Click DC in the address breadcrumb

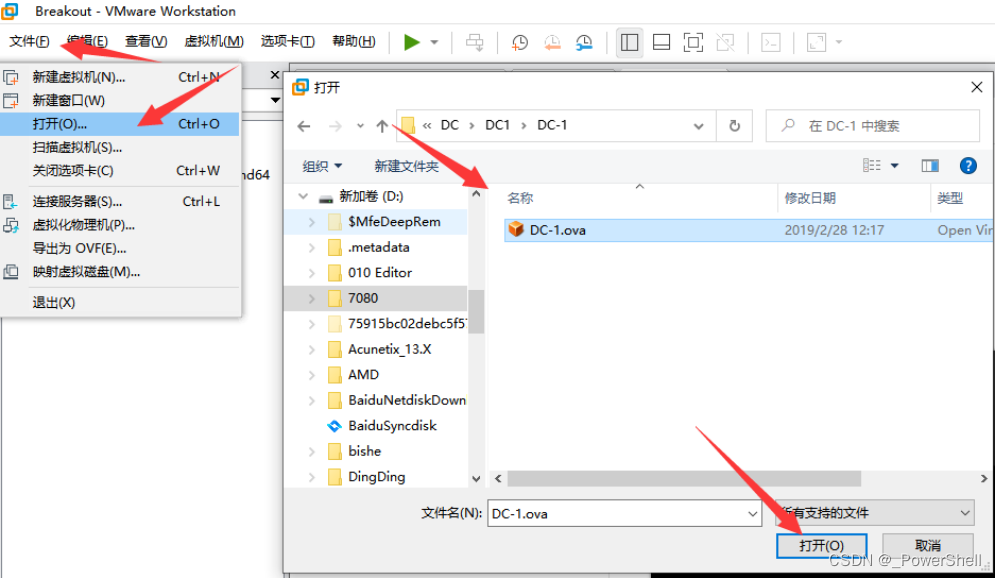pyautogui.click(x=450, y=125)
